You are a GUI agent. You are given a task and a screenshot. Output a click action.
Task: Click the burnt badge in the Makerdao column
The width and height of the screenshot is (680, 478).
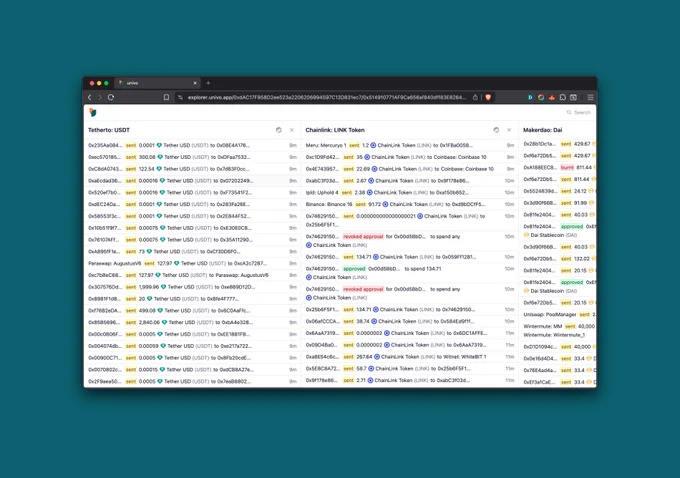click(567, 167)
